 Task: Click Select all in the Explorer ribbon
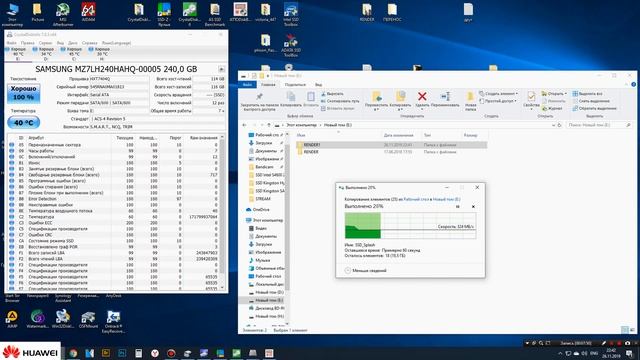[587, 93]
